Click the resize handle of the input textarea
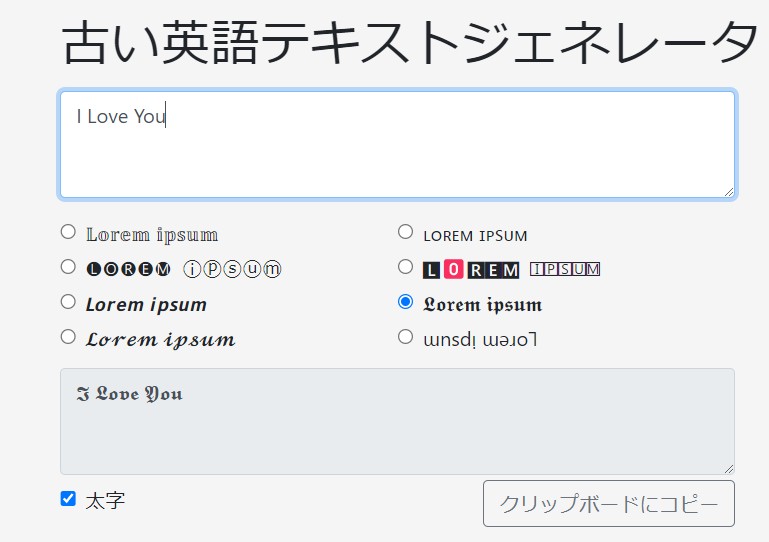The height and width of the screenshot is (542, 769). tap(729, 191)
